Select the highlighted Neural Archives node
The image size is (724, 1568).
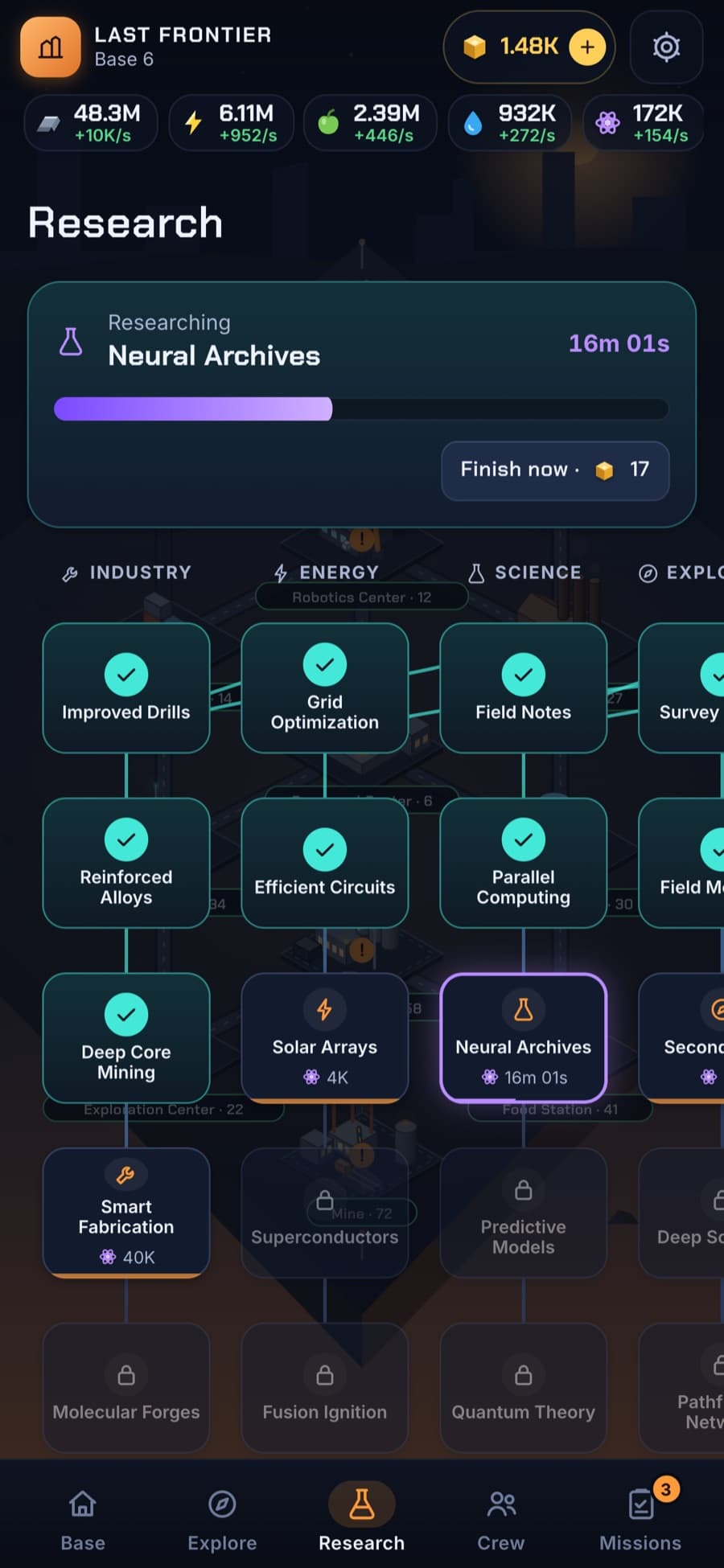coord(524,1037)
